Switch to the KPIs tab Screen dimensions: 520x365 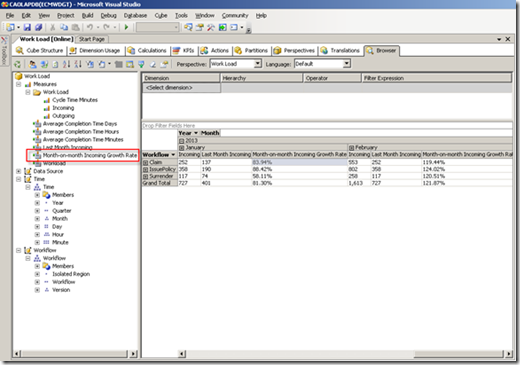click(x=184, y=51)
